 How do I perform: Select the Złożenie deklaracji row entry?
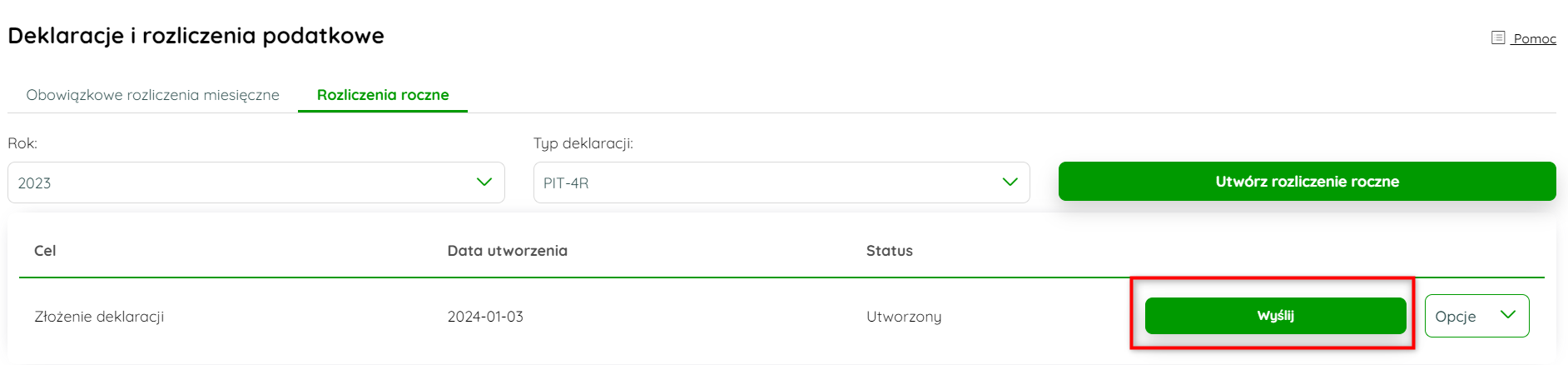pos(99,317)
